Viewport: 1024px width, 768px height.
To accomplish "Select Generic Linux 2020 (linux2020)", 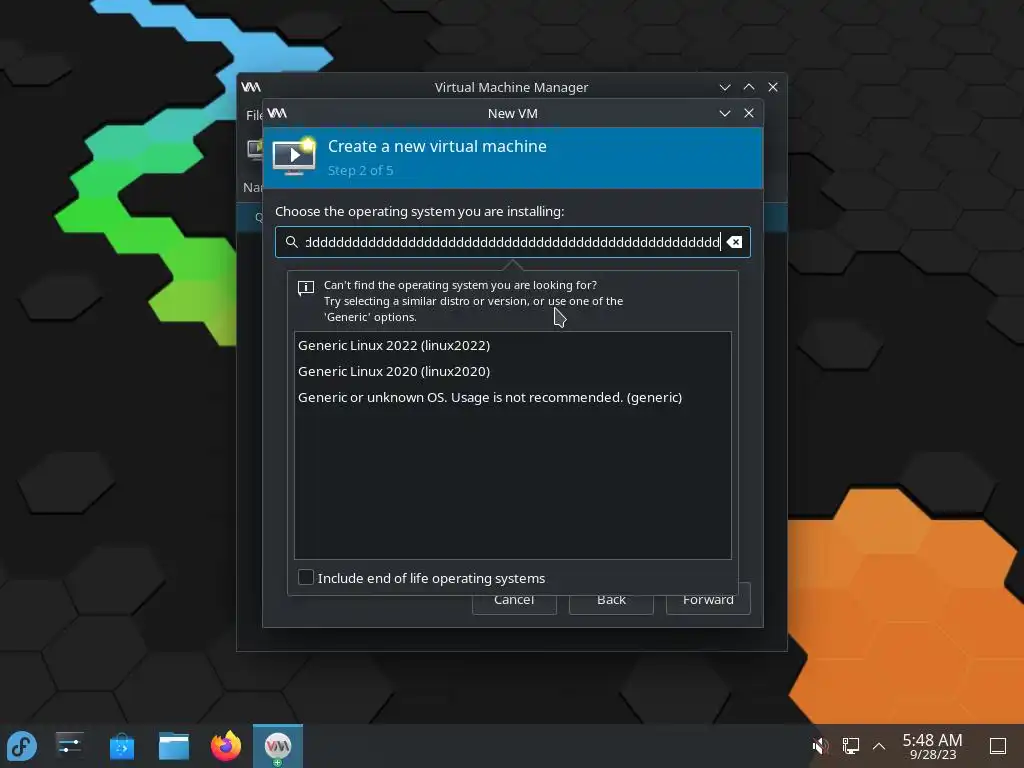I will [x=513, y=372].
